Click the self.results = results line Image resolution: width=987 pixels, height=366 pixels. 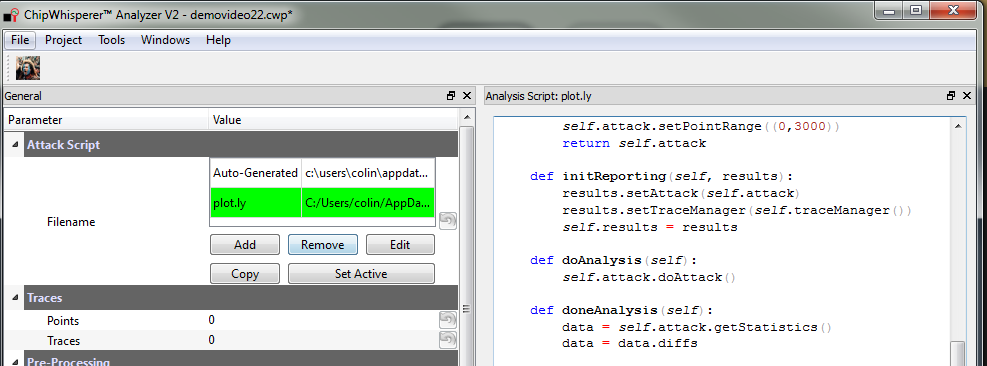650,227
